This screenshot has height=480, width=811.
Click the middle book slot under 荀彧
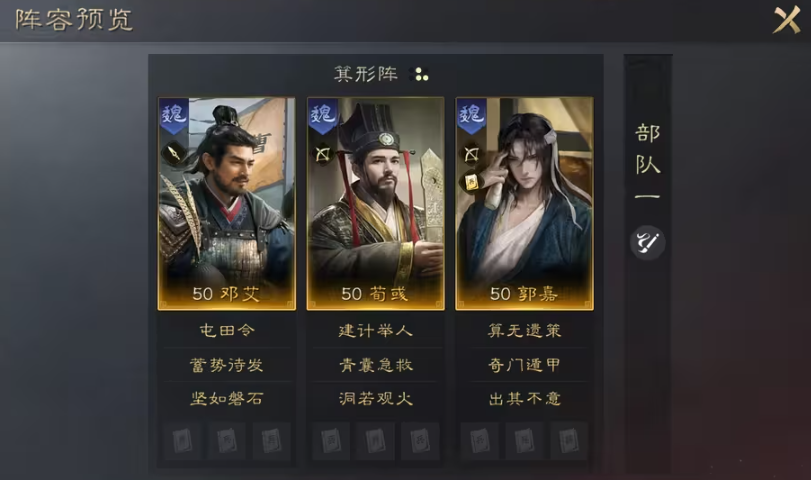click(x=376, y=441)
